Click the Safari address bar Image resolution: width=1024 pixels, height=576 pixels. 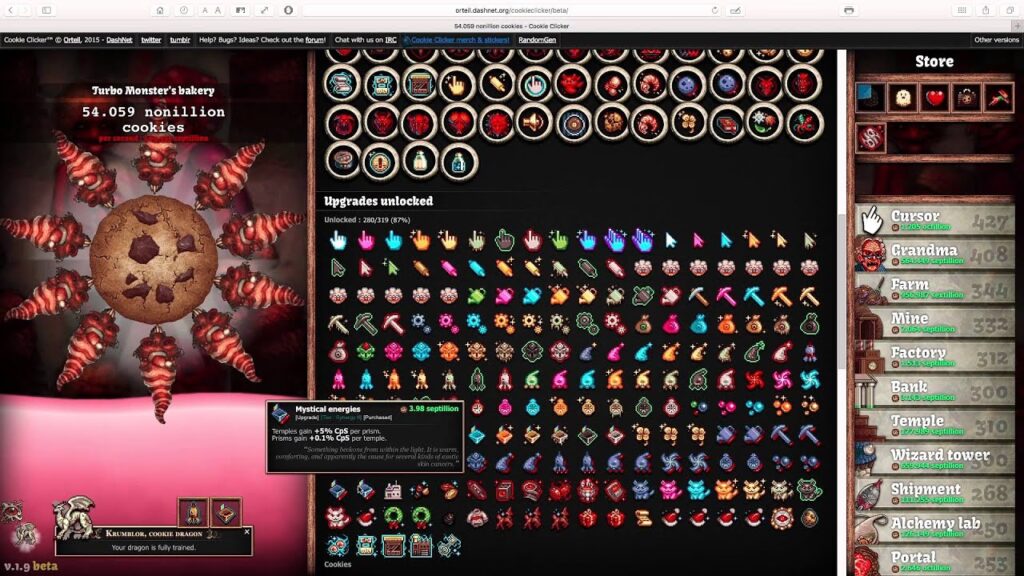coord(510,10)
